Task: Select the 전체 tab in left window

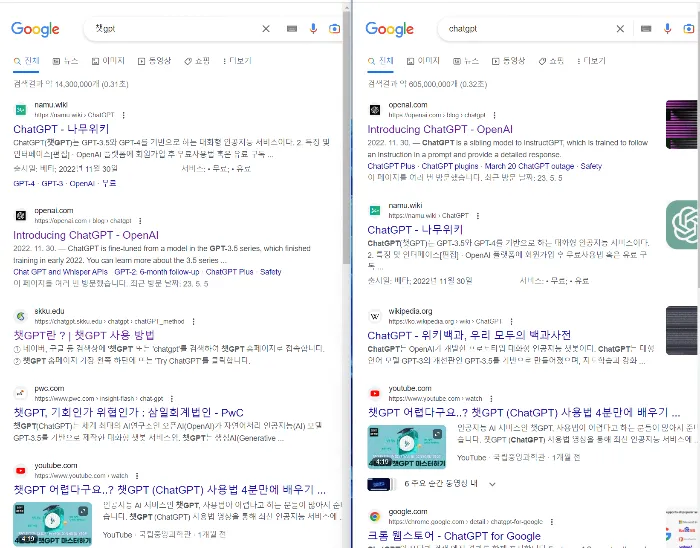Action: click(26, 61)
